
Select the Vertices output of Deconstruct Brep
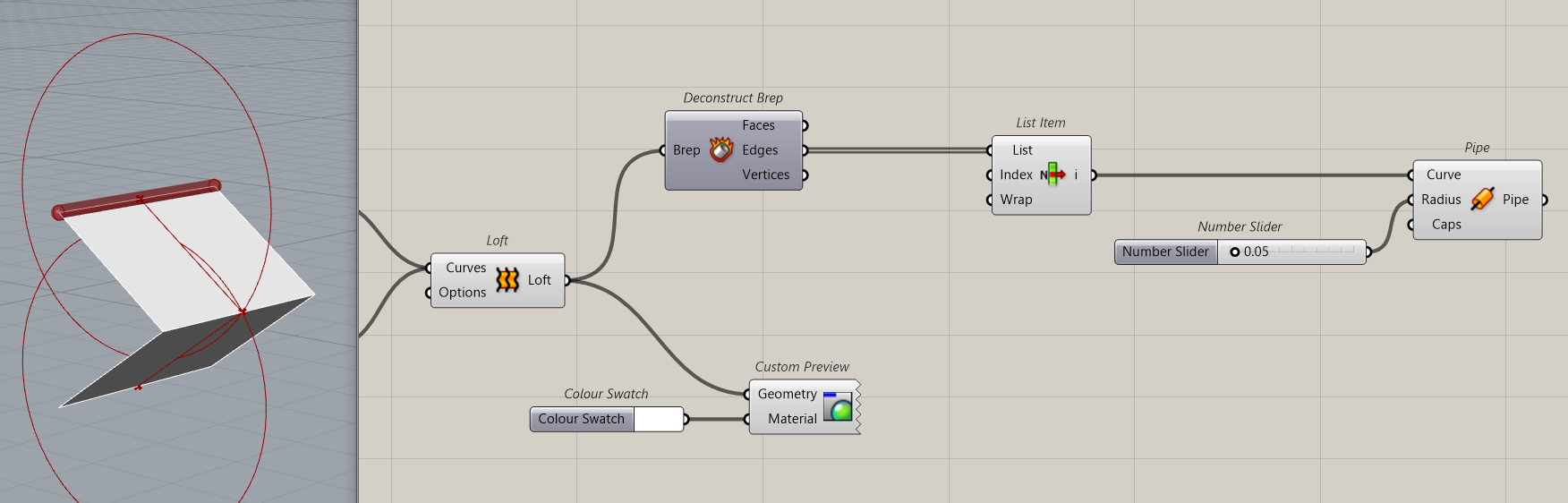pos(766,175)
